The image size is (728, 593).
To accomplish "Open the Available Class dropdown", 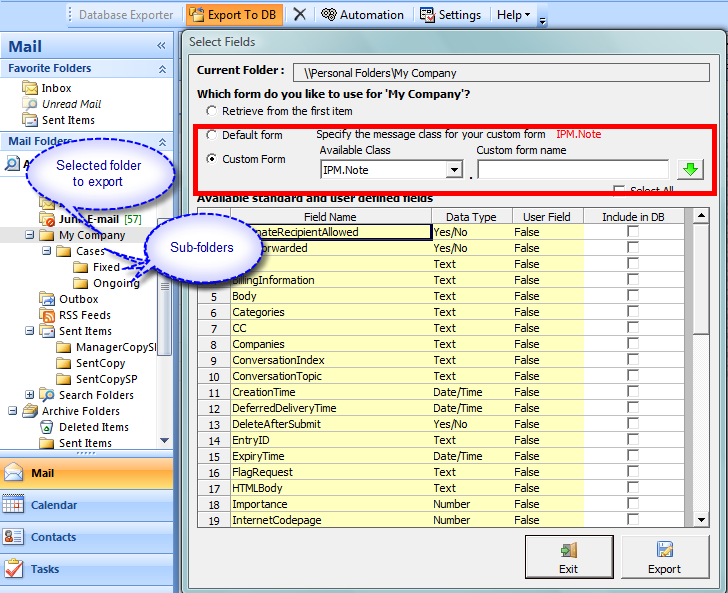I will pos(454,171).
